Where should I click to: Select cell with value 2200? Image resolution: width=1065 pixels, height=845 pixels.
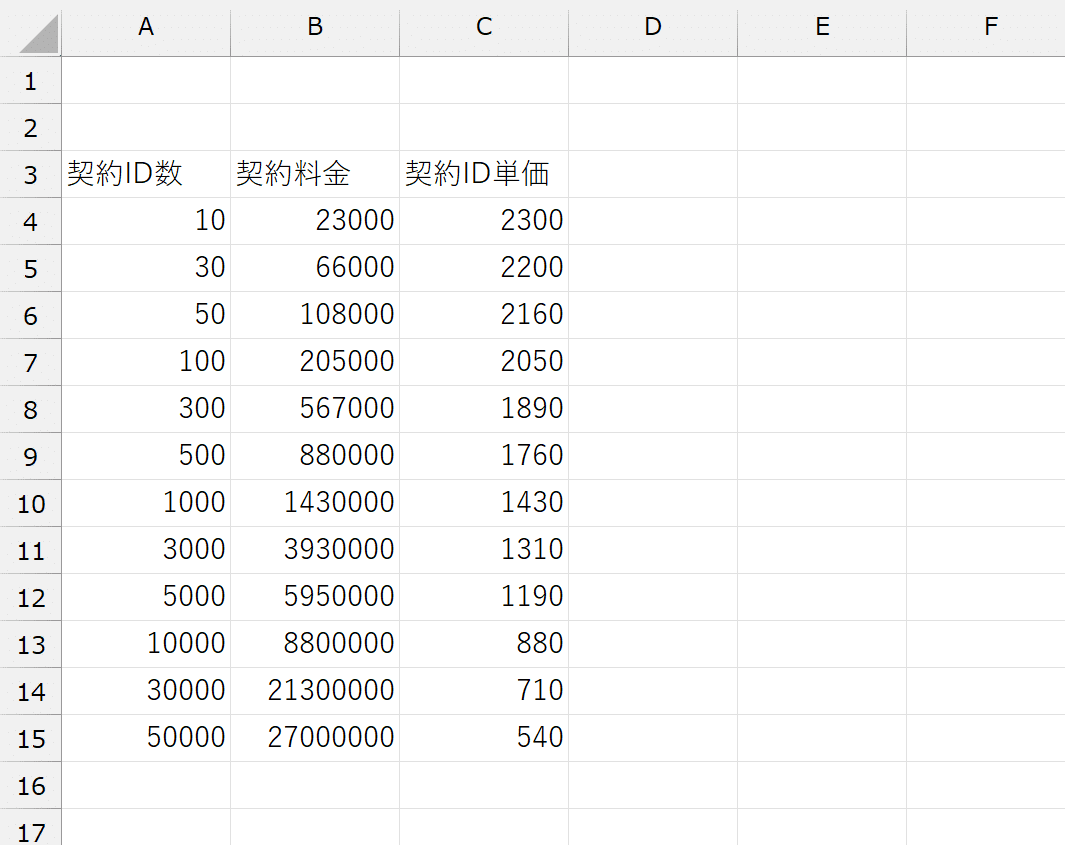(484, 268)
